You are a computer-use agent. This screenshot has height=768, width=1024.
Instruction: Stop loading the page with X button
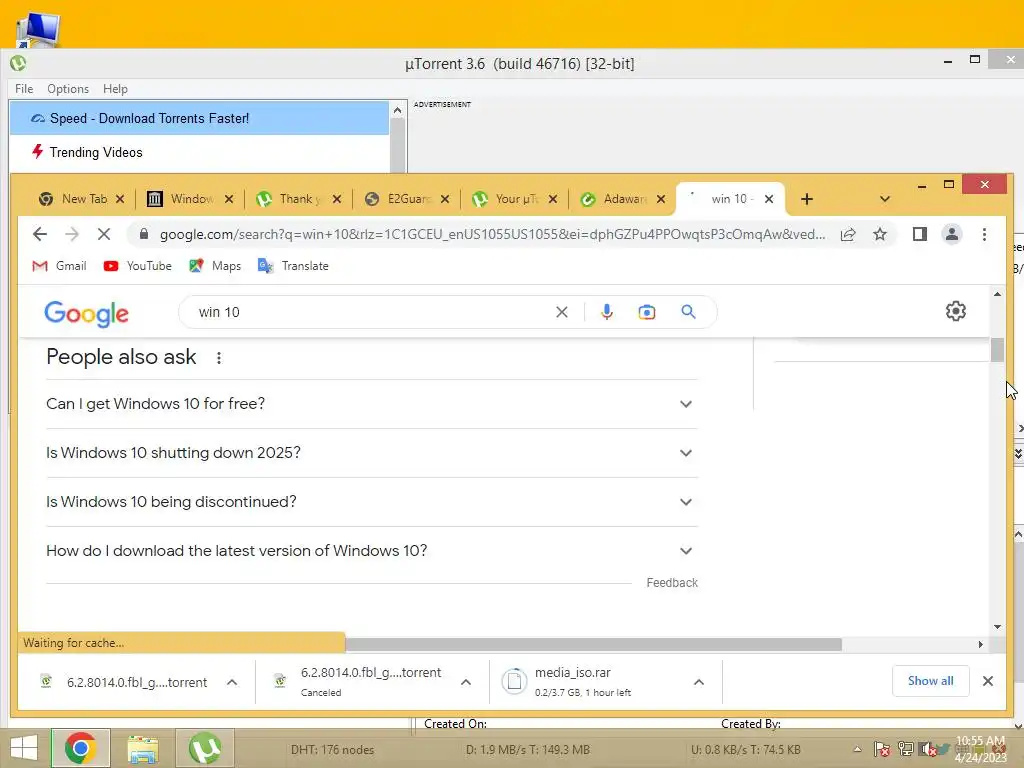(104, 234)
